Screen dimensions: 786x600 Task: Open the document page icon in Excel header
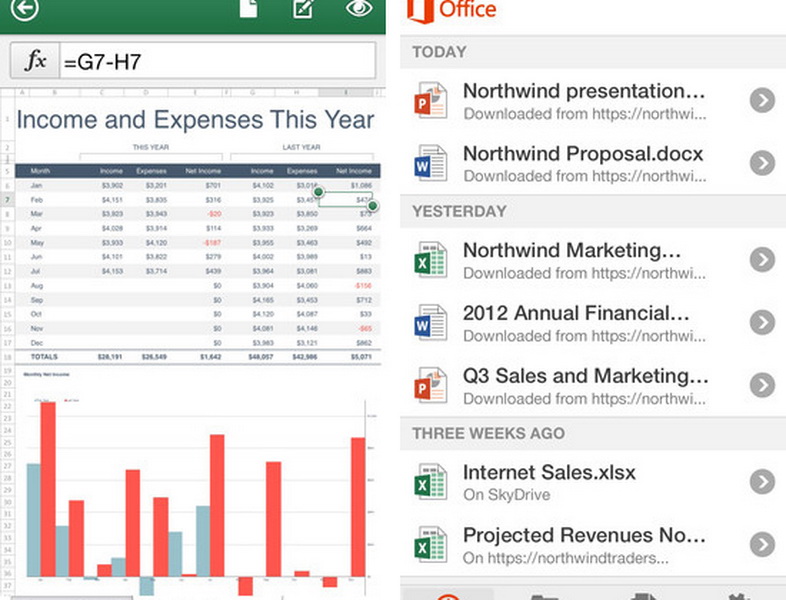tap(248, 8)
